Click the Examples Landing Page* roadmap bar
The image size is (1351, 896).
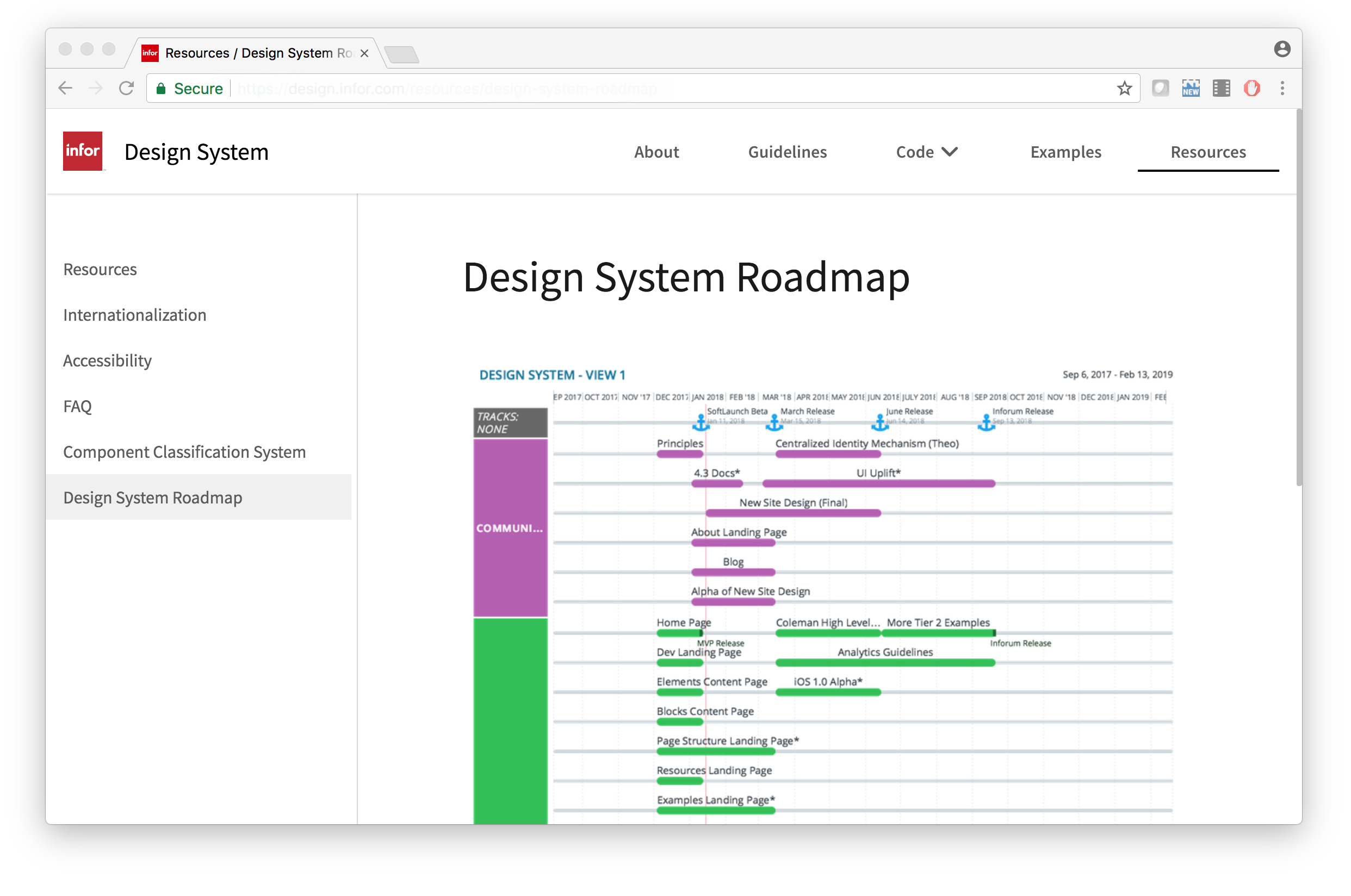click(716, 811)
